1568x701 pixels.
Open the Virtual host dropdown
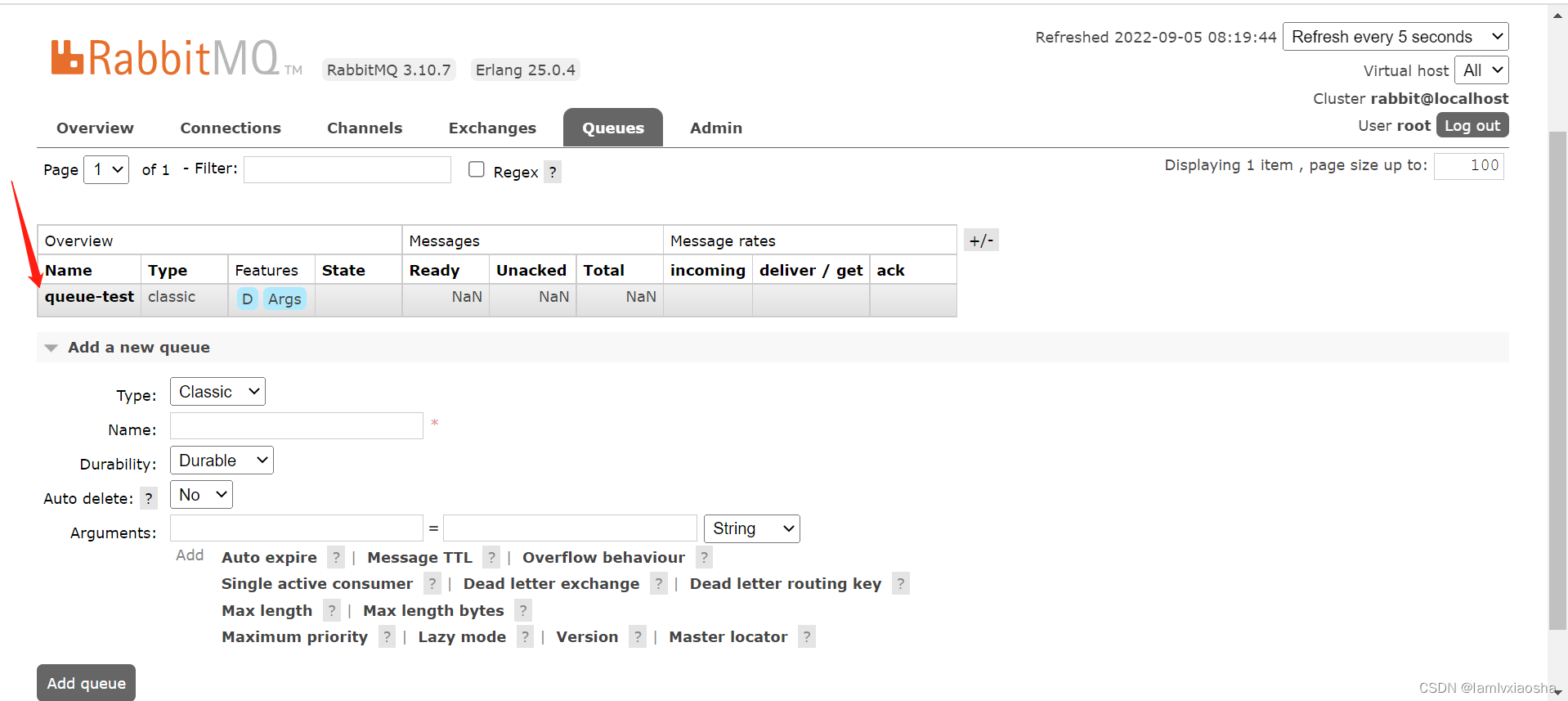[x=1481, y=70]
